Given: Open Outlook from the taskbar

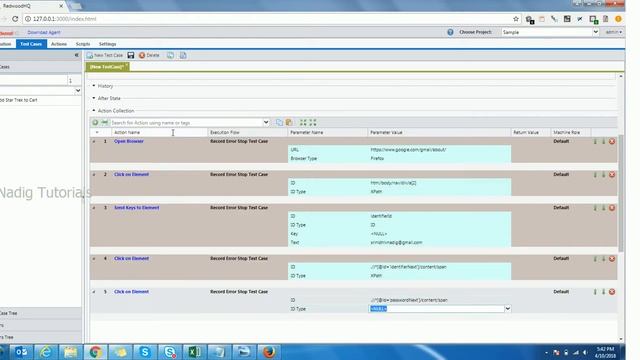Looking at the screenshot, I should pyautogui.click(x=21, y=352).
